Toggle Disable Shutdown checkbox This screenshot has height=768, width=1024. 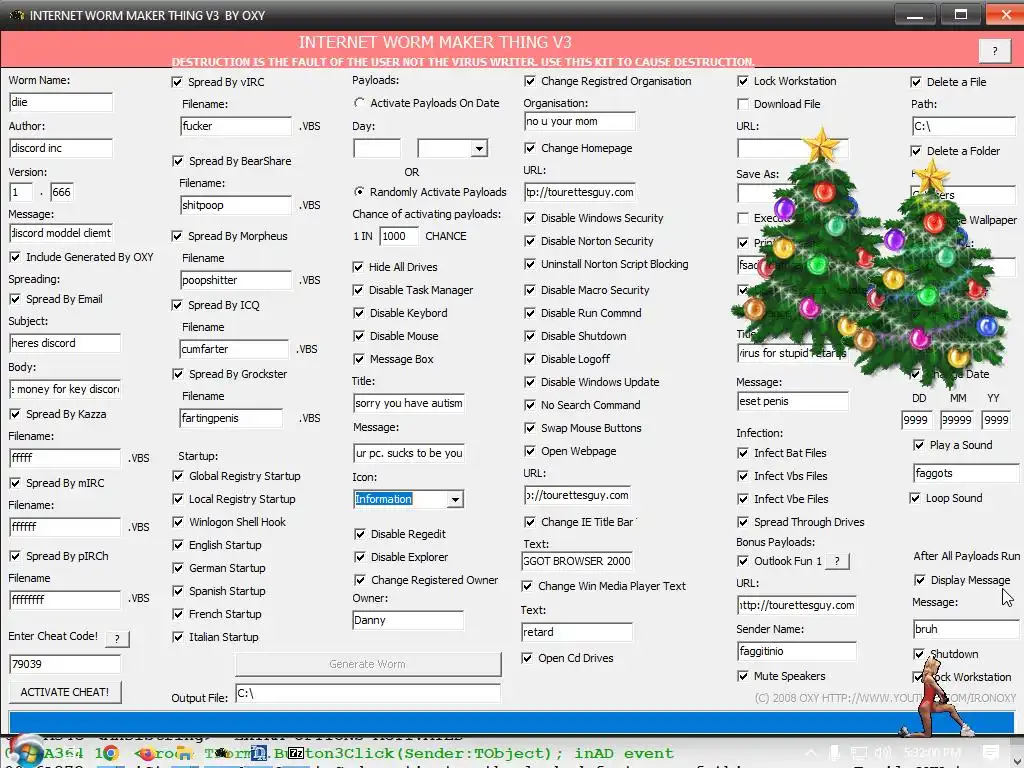pos(530,336)
